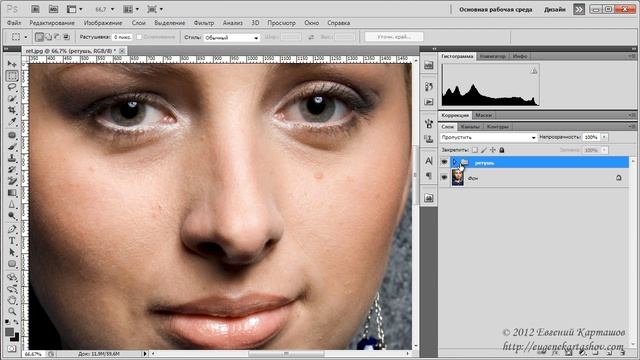This screenshot has height=360, width=640.
Task: Launch Bridge from the application bar
Action: [x=35, y=9]
